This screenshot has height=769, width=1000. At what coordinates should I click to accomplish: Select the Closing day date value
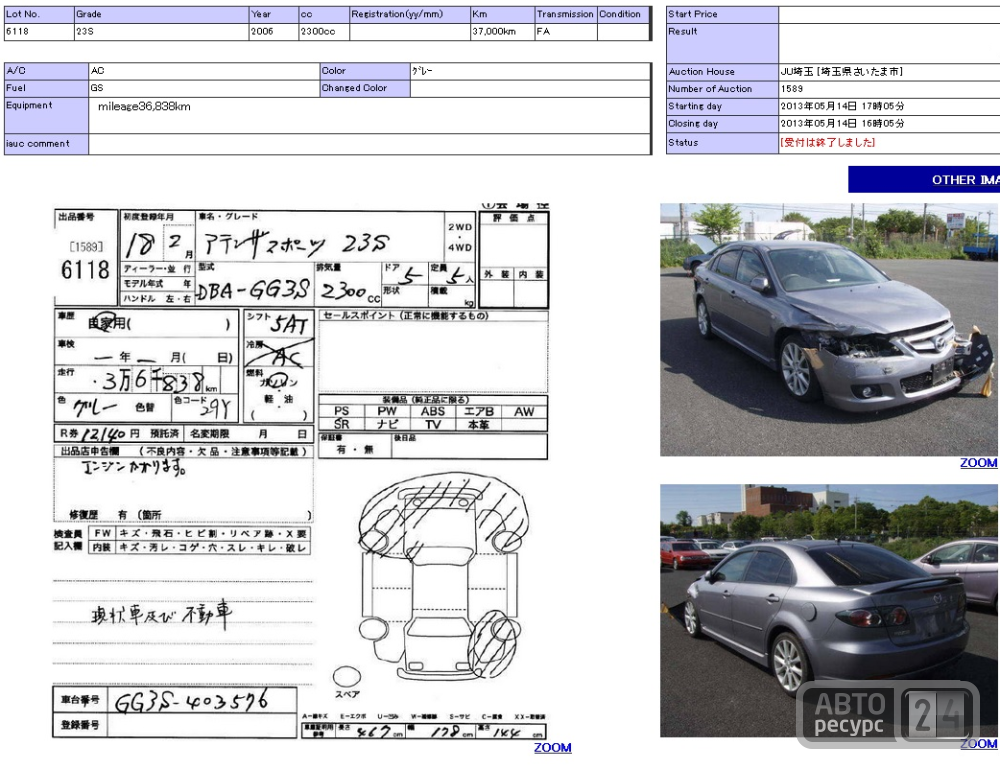(x=842, y=123)
